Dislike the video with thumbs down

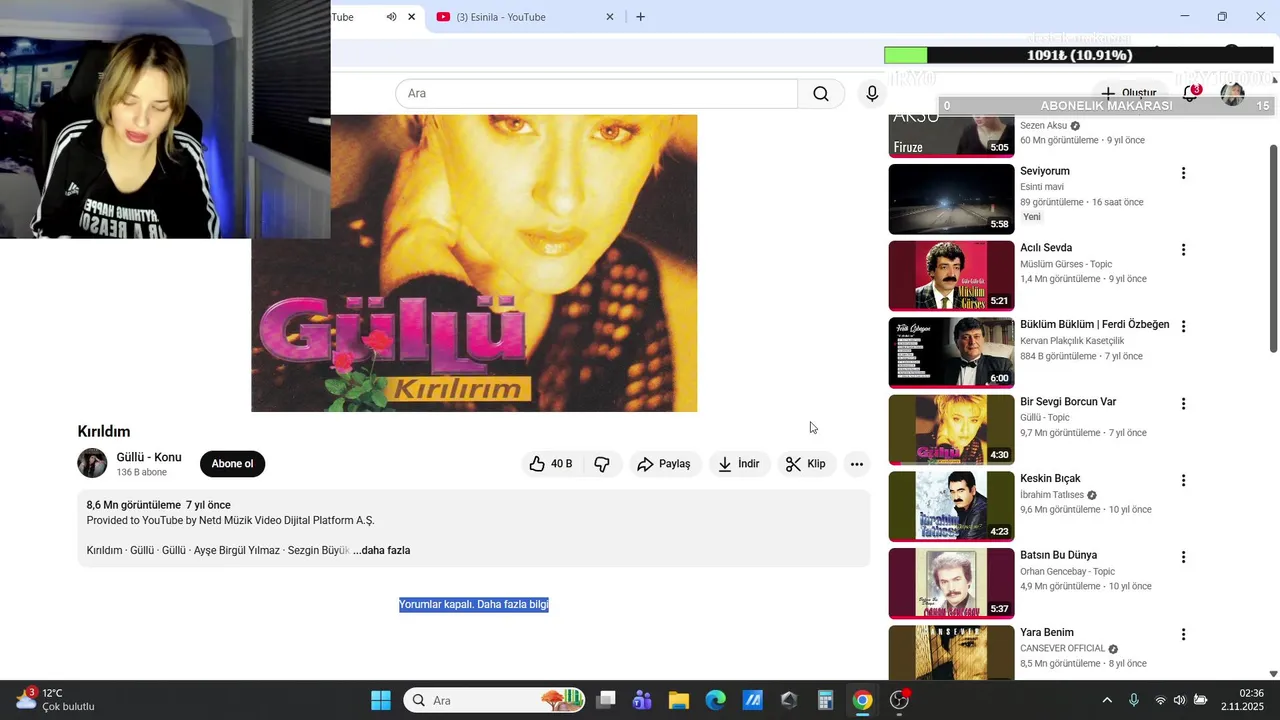[602, 464]
